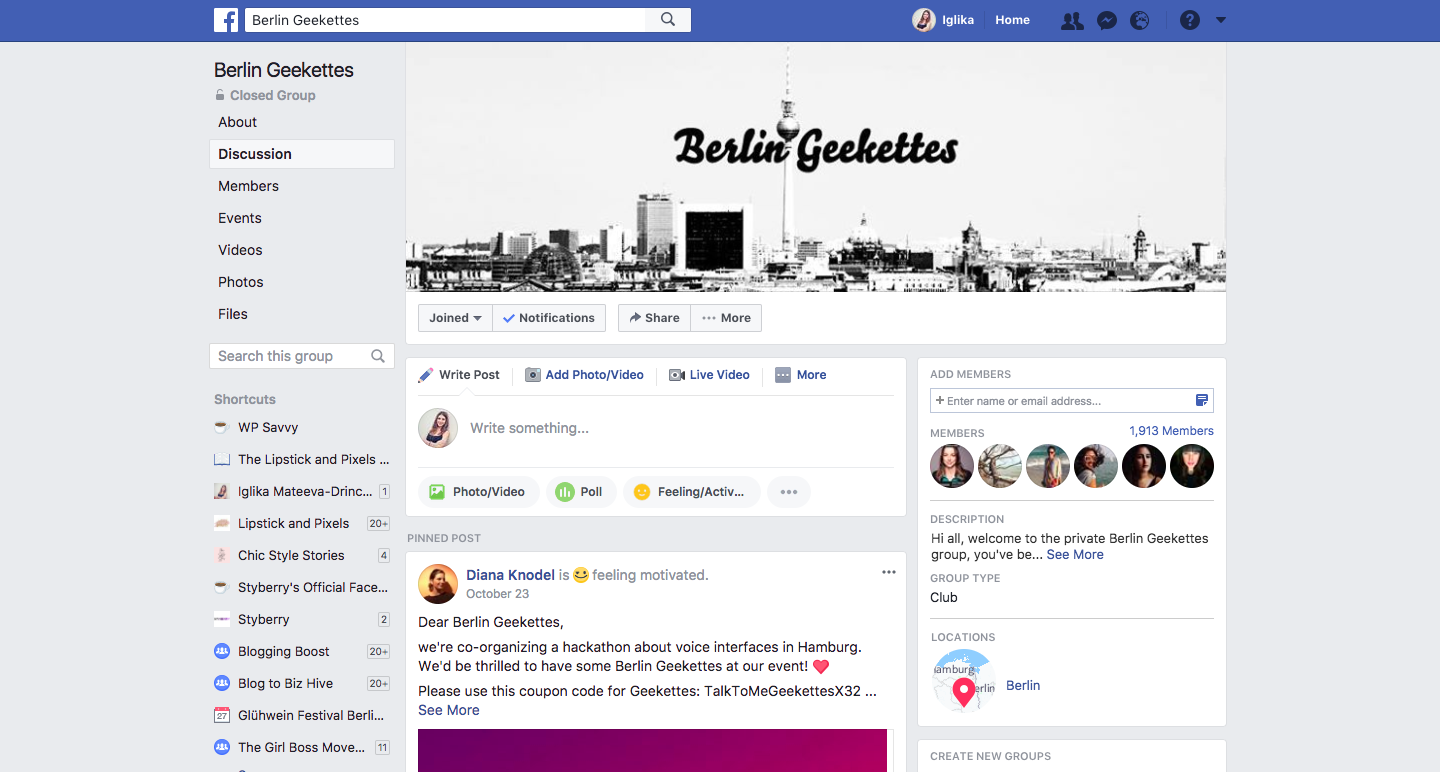1440x772 pixels.
Task: Open pinned post options ellipsis
Action: (x=889, y=572)
